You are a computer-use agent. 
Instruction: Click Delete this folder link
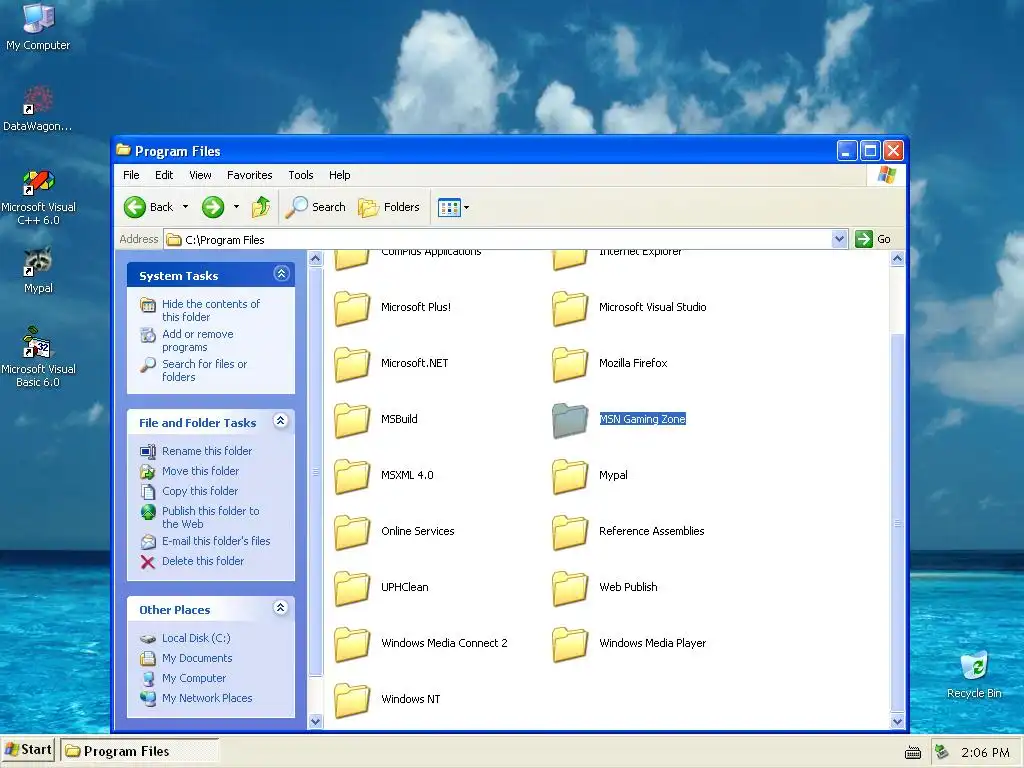coord(202,561)
